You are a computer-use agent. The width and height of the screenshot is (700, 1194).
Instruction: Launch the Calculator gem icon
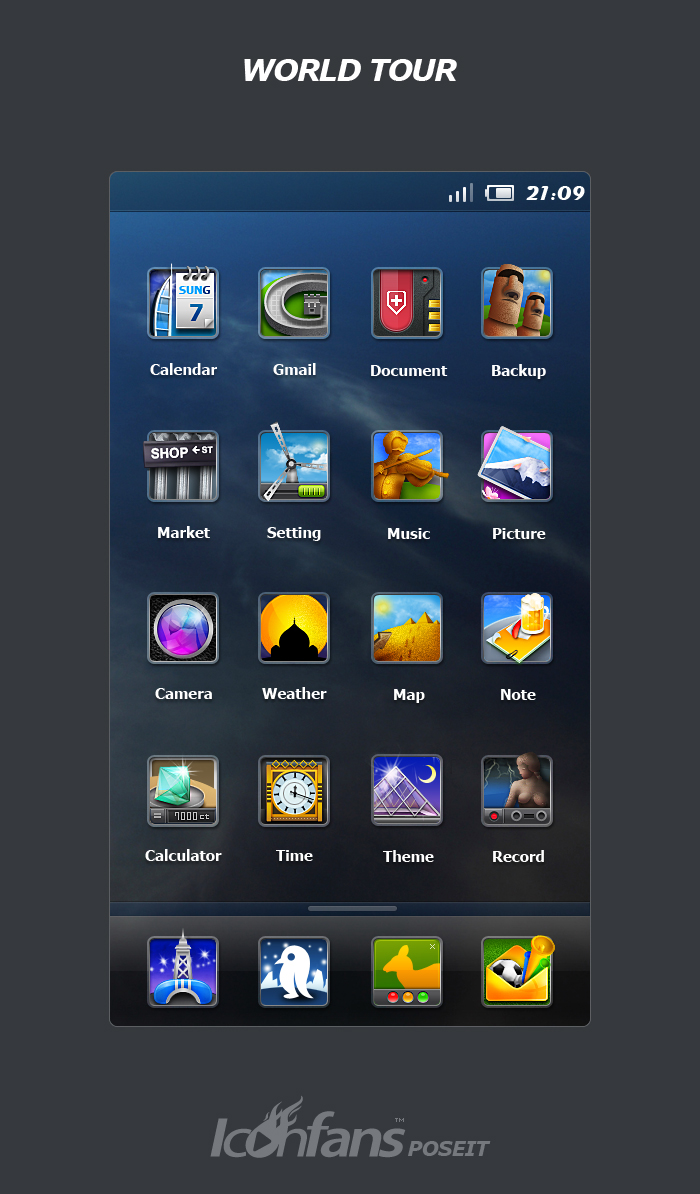(x=183, y=790)
